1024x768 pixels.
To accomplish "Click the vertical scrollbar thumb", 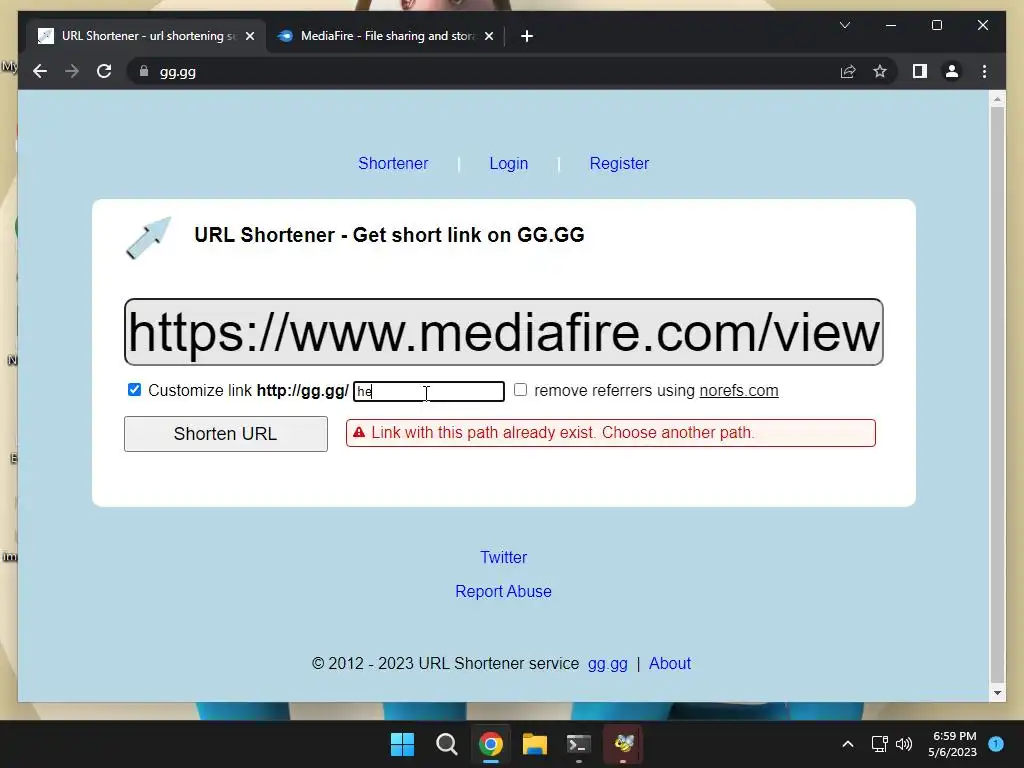I will click(997, 394).
